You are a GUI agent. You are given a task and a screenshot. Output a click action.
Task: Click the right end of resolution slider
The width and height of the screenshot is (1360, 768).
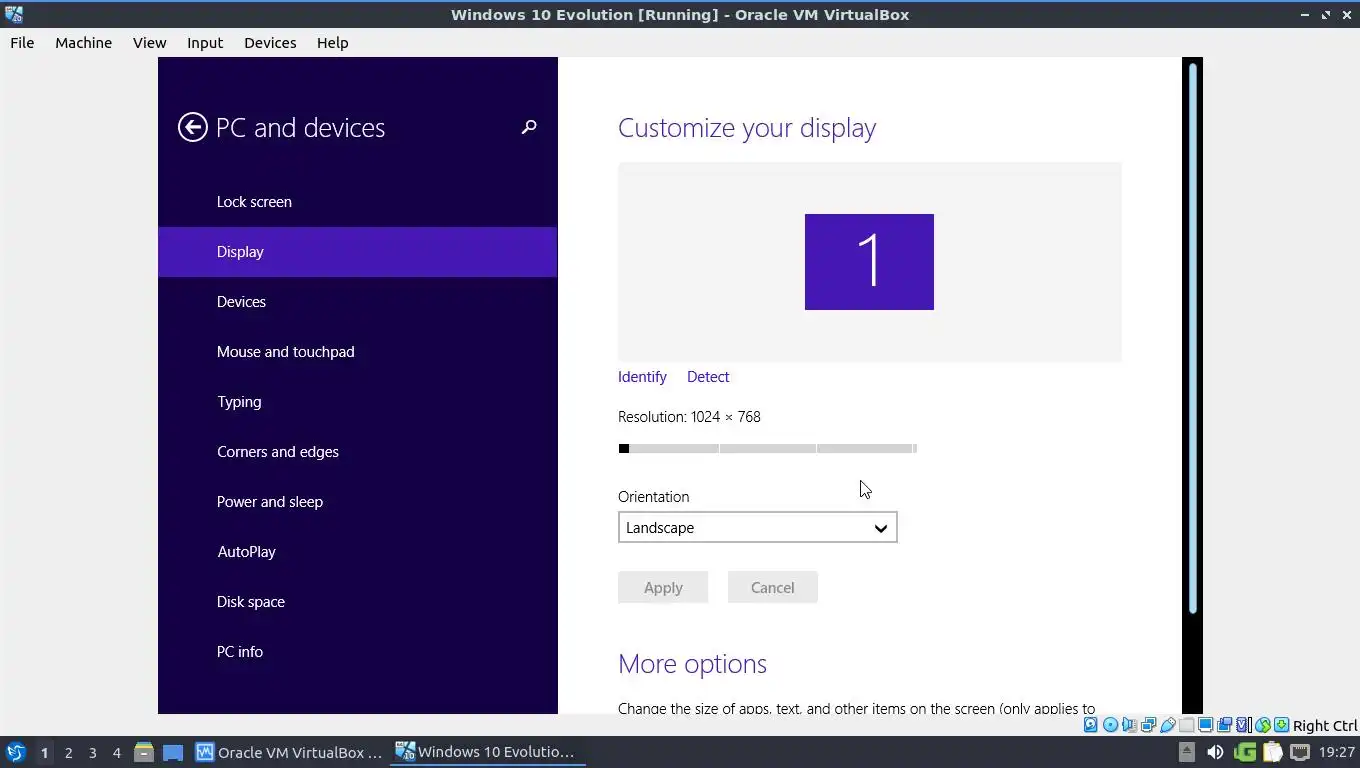(x=914, y=448)
